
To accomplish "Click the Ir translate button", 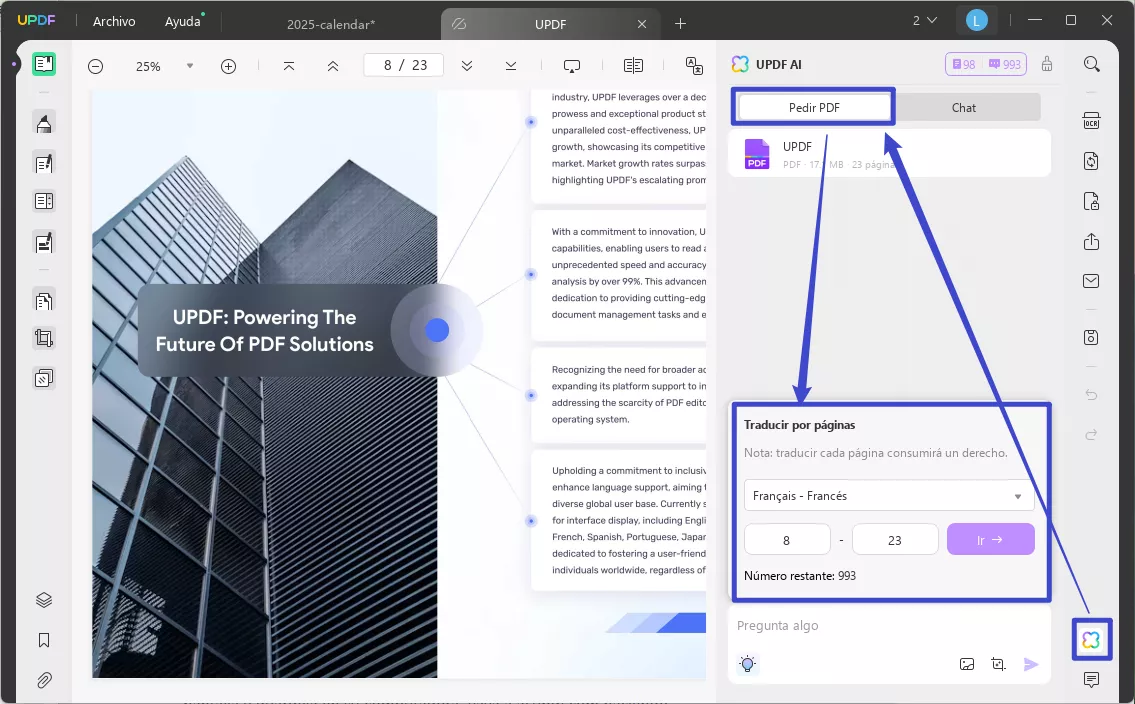I will [990, 539].
